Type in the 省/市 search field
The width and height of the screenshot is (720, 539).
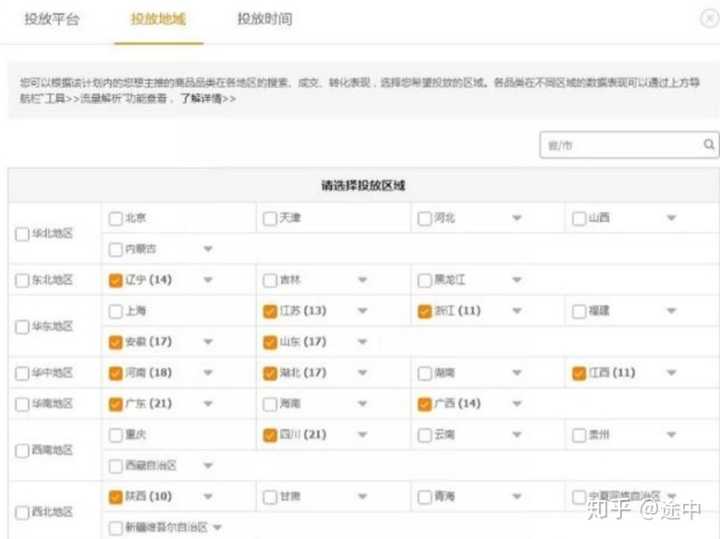coord(618,145)
